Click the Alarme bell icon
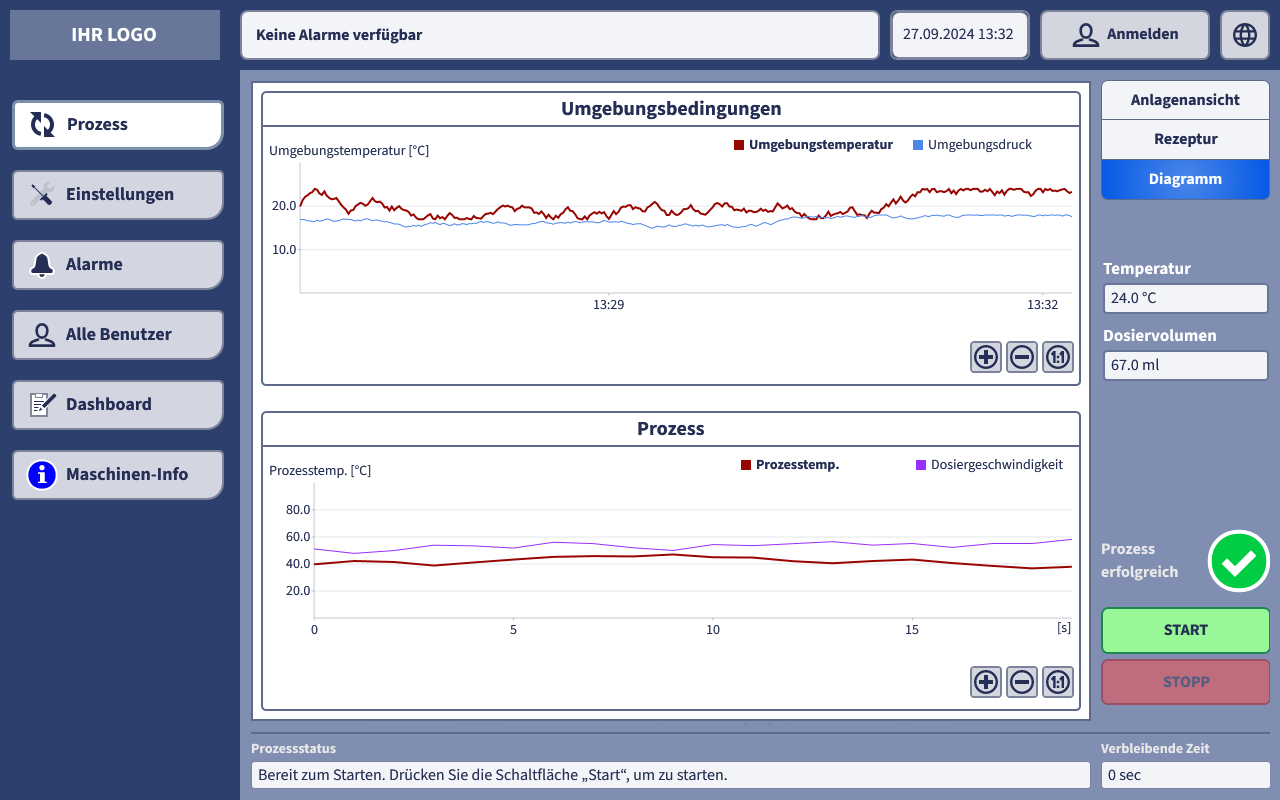This screenshot has width=1280, height=800. [x=42, y=264]
